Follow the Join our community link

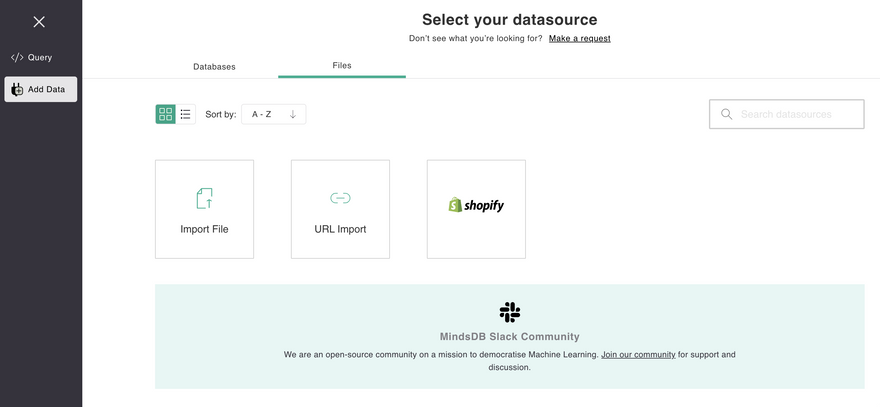point(638,354)
